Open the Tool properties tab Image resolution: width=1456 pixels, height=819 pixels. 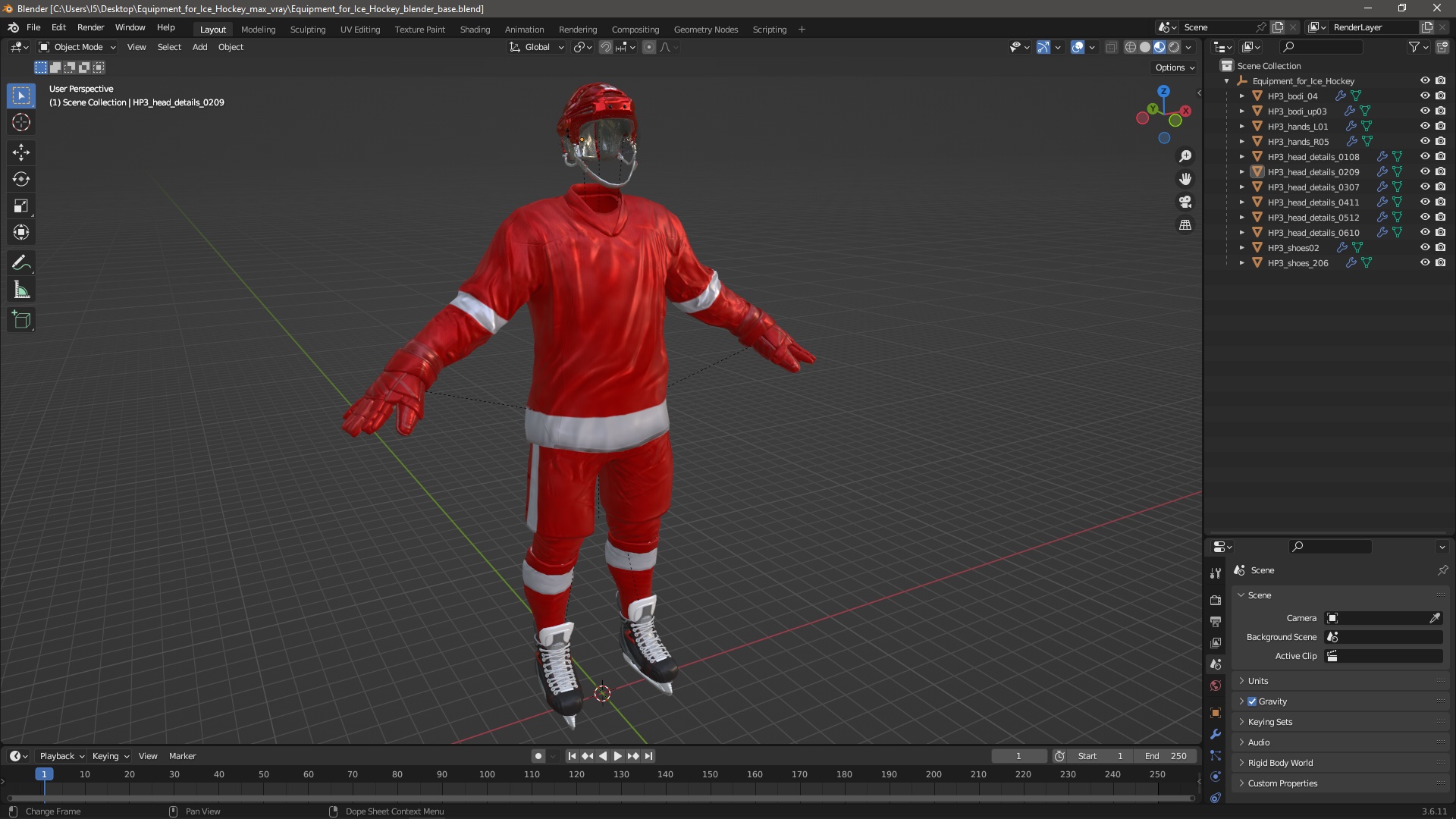1216,573
